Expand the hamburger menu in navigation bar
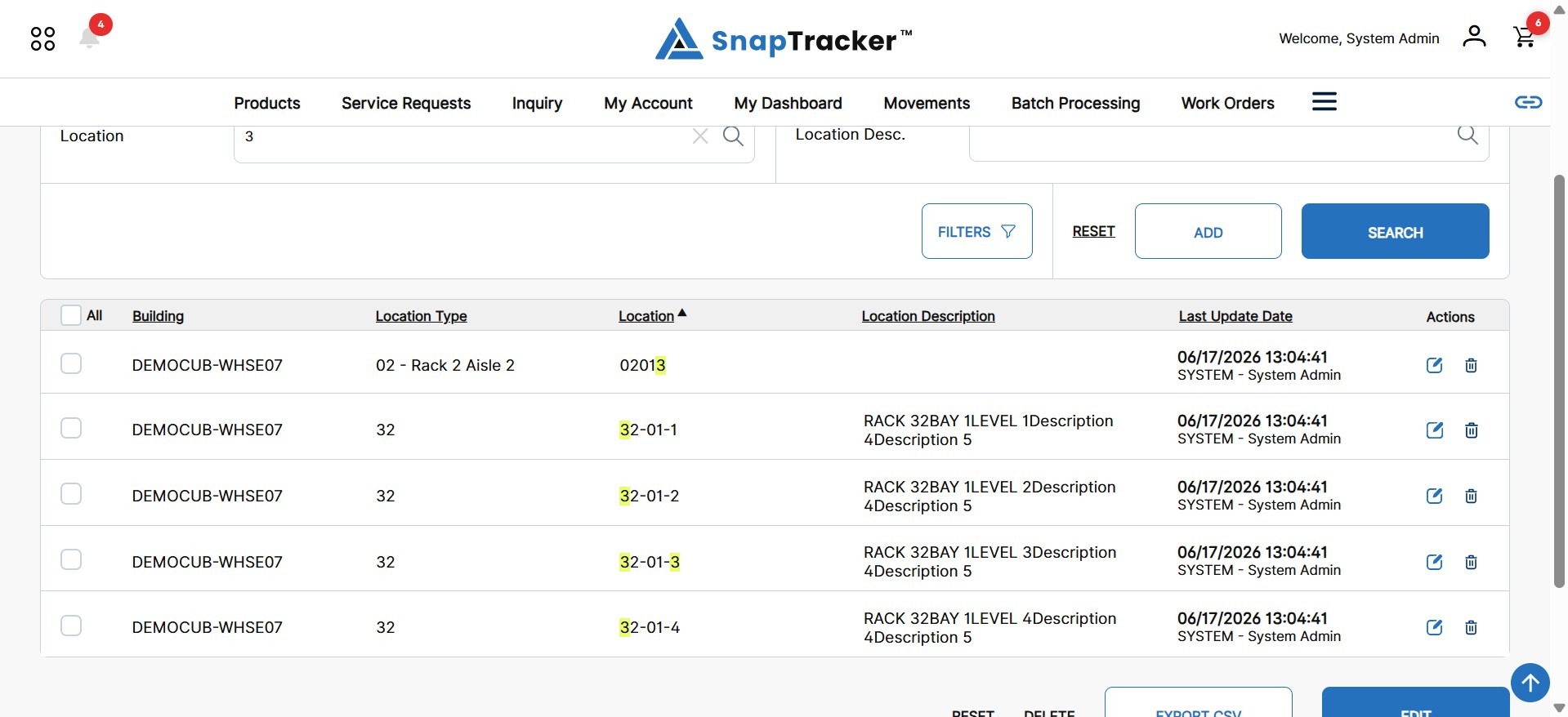The image size is (1568, 717). coord(1324,102)
